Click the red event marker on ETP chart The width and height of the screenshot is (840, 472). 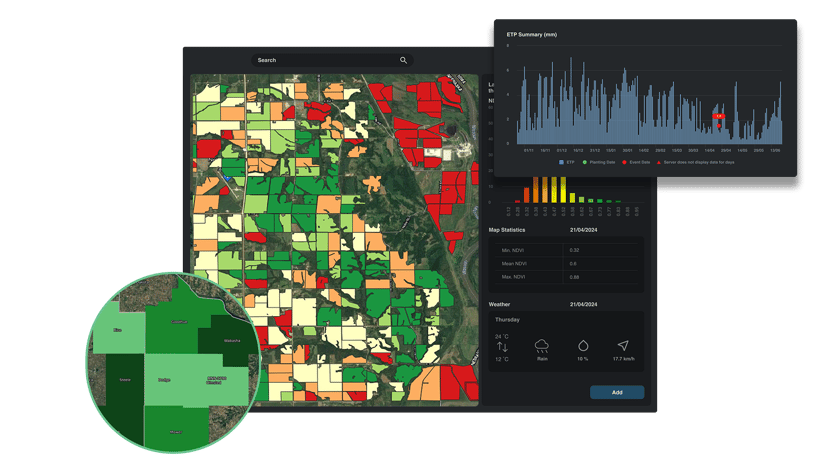point(718,117)
